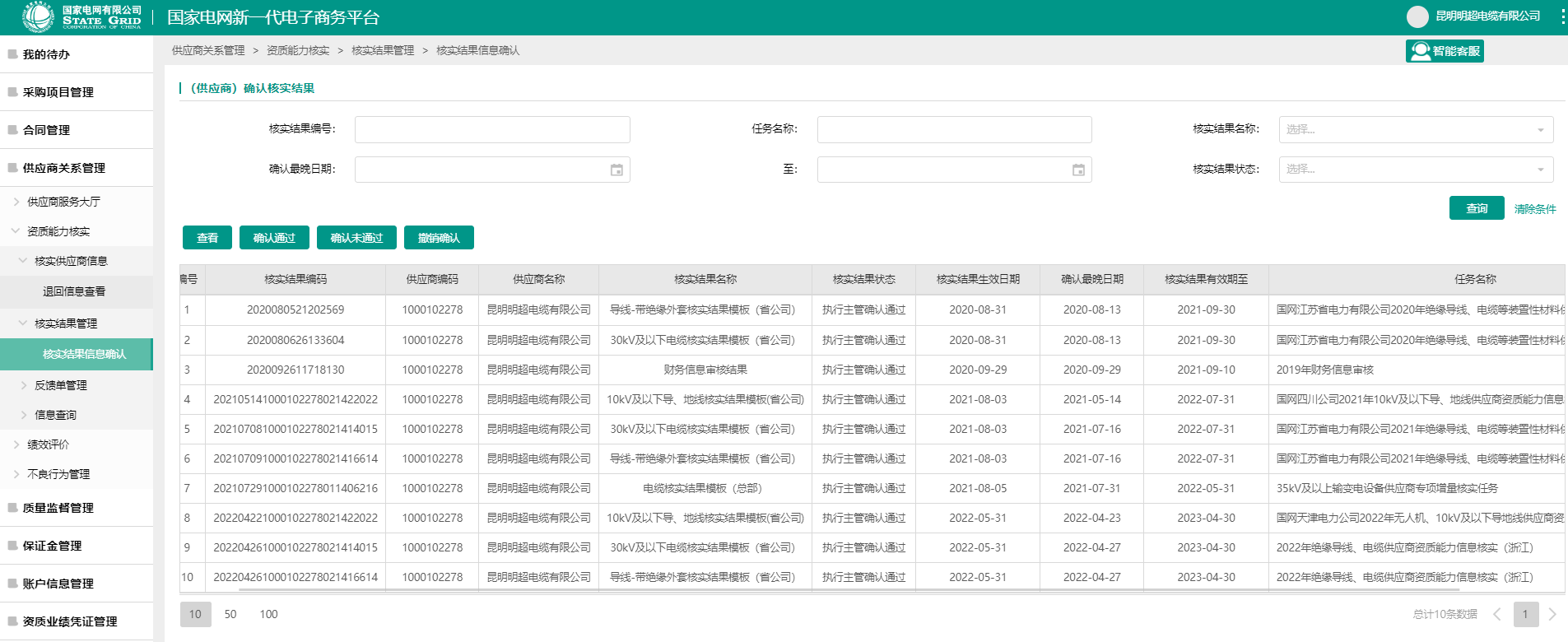Screen dimensions: 1568x642
Task: Go to next page using right arrow
Action: pos(1552,614)
